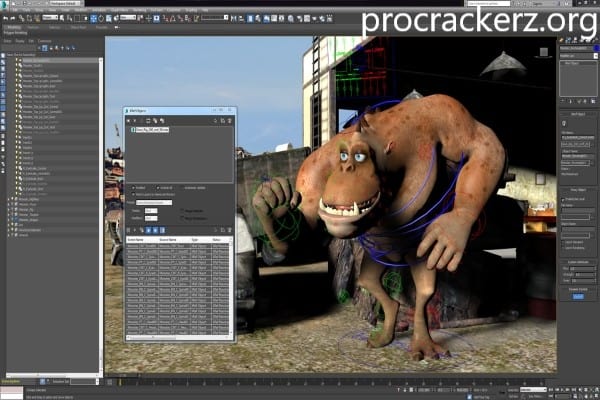Toggle the Enabled option in XRef dialog
This screenshot has height=400, width=600.
point(133,188)
